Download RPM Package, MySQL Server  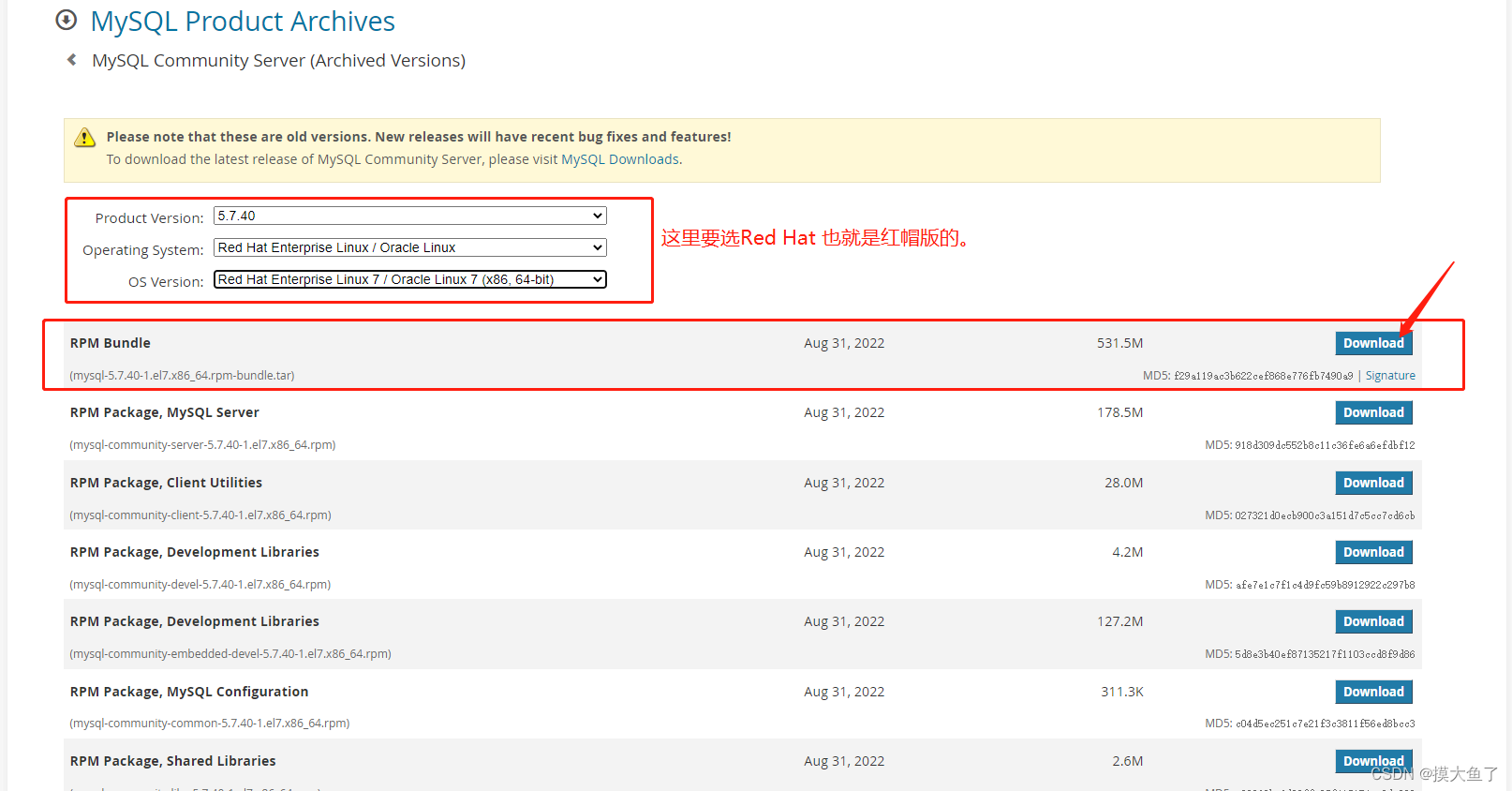point(1373,412)
